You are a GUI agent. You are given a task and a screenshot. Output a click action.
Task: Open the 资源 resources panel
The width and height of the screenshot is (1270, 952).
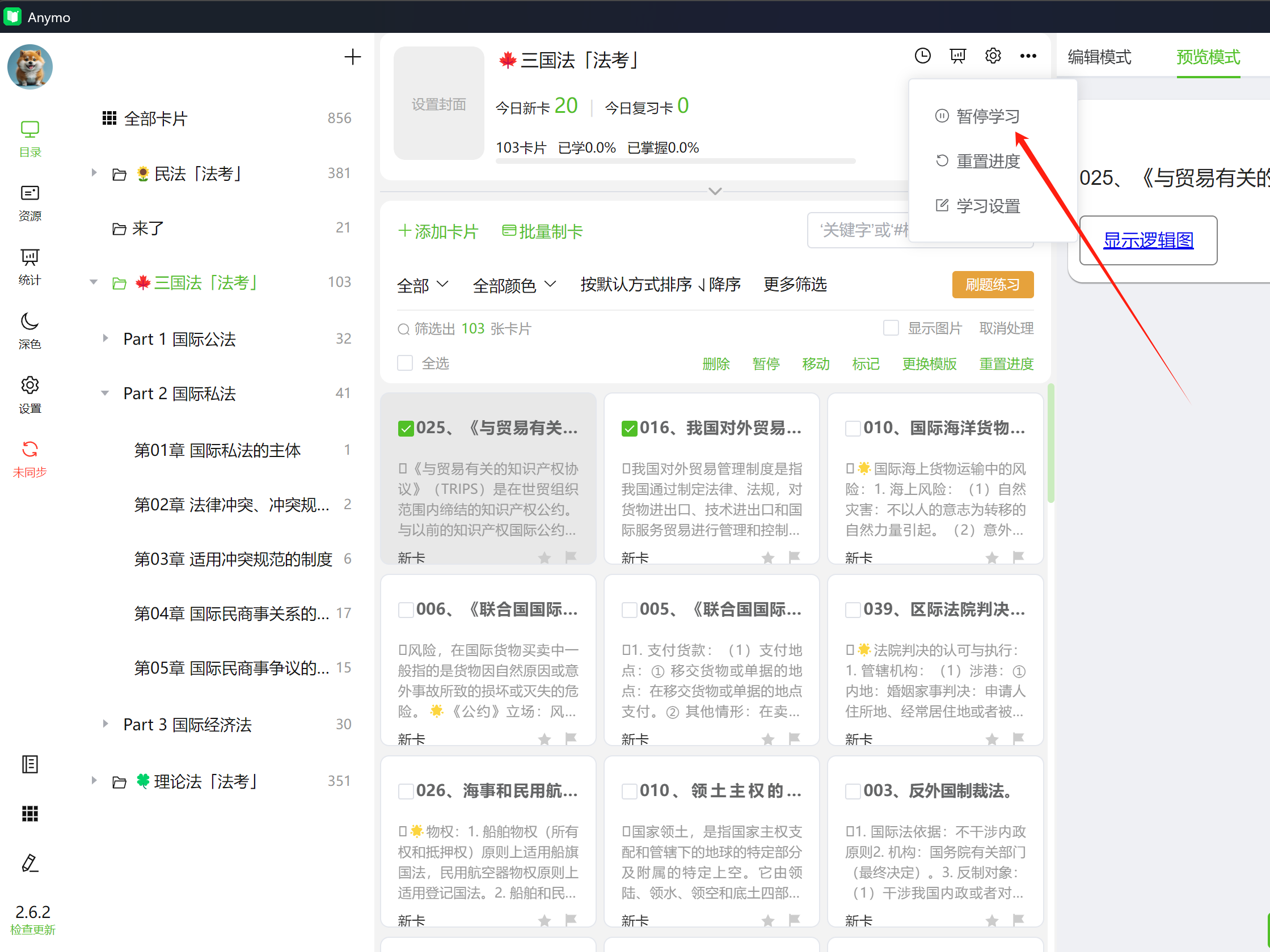tap(30, 203)
